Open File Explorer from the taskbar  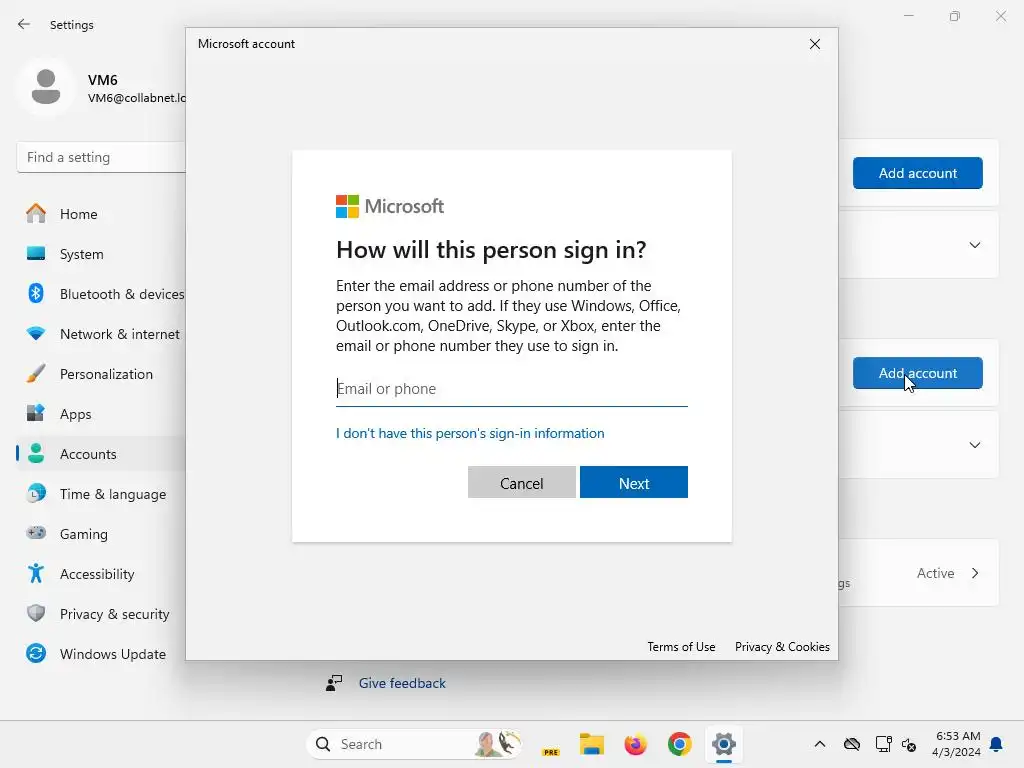click(592, 744)
